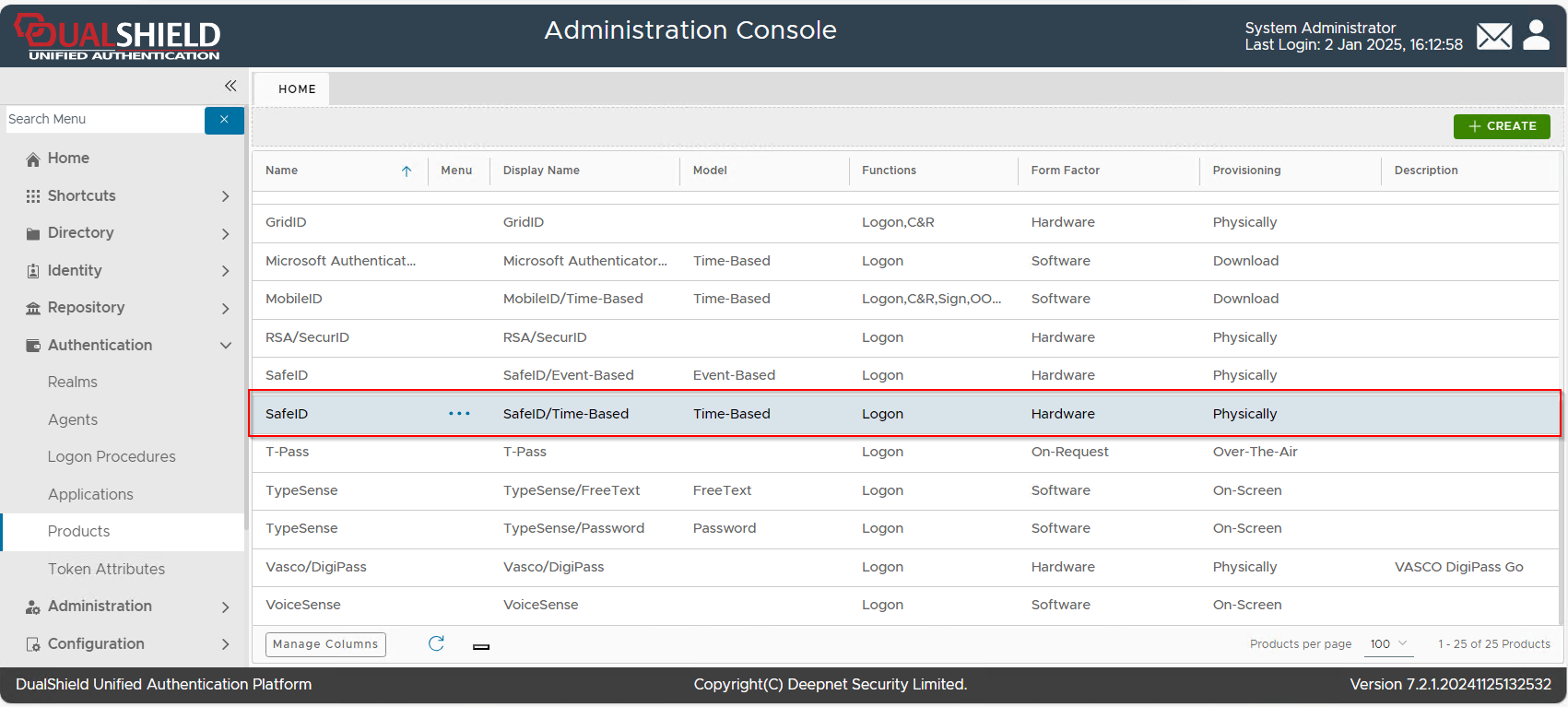The width and height of the screenshot is (1568, 707).
Task: Click the Manage Columns button
Action: (x=325, y=644)
